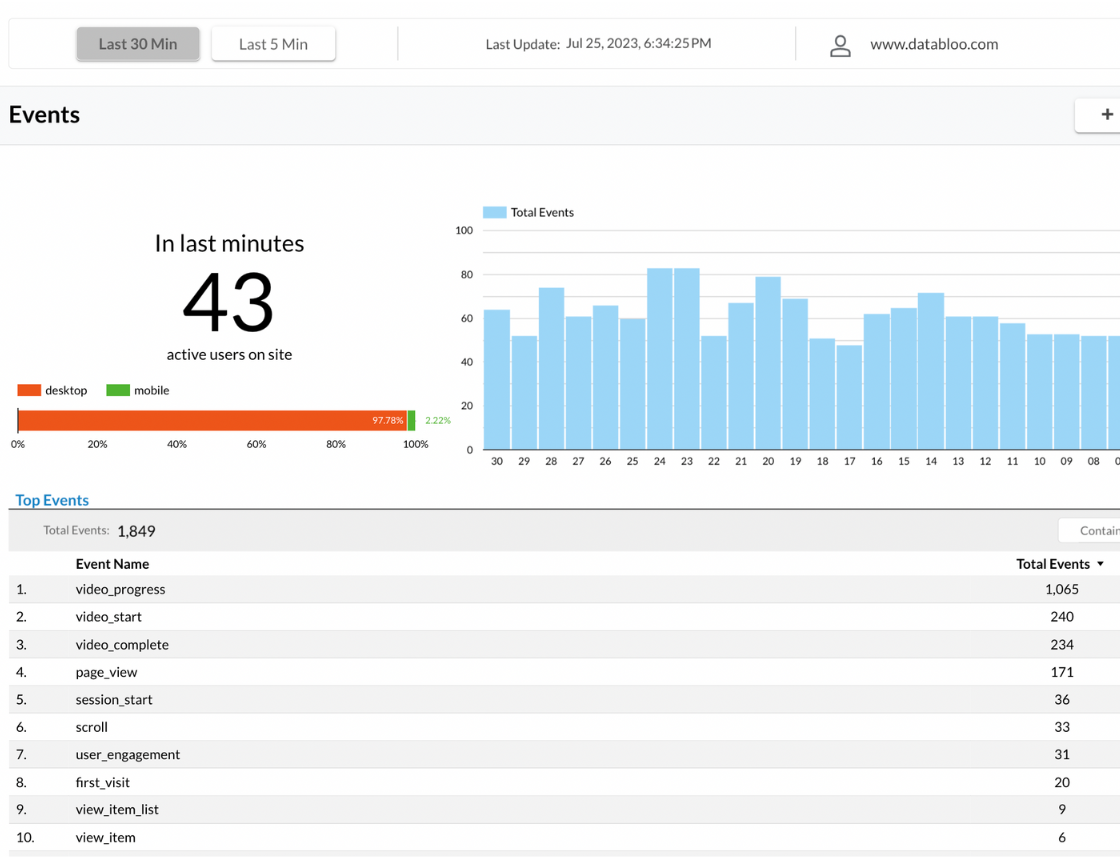Click the Total Events sort arrow
The image size is (1120, 860).
pos(1101,564)
